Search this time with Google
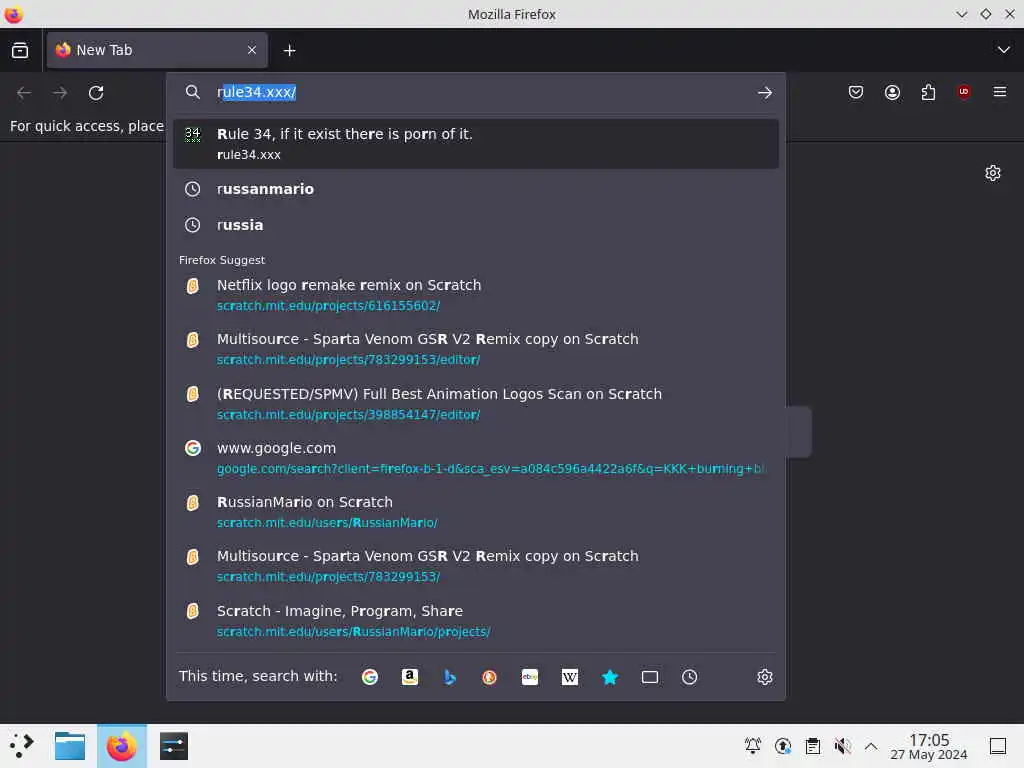The height and width of the screenshot is (768, 1024). pos(370,677)
